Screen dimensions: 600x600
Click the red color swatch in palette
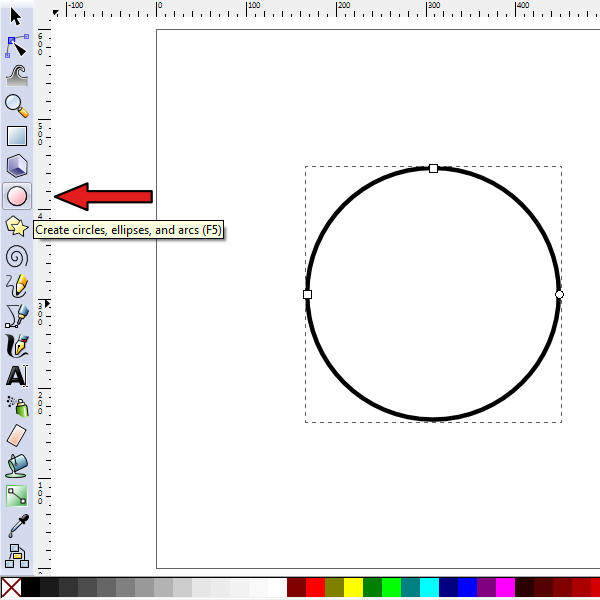(x=316, y=587)
